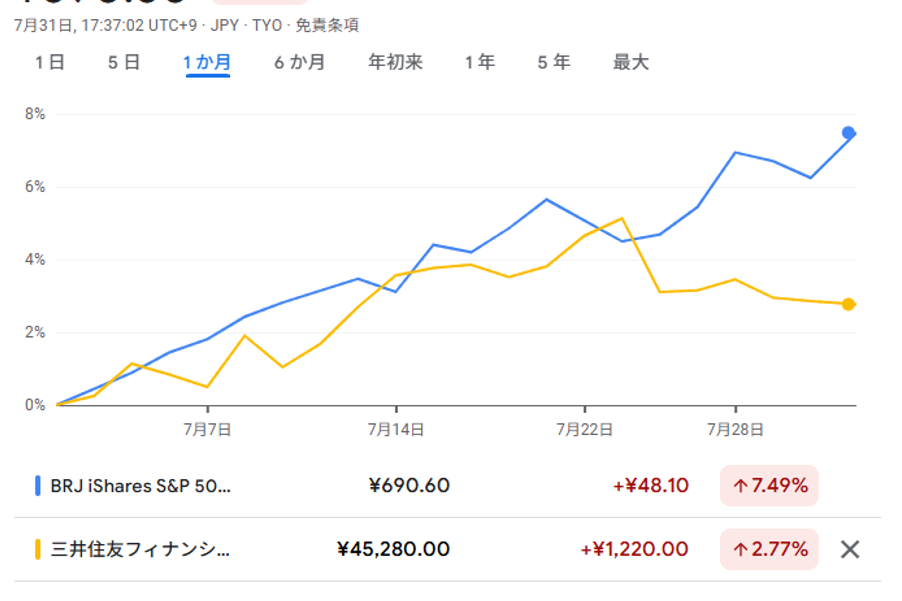Click yellow color marker beside 三井住友
The image size is (902, 601).
coord(38,549)
